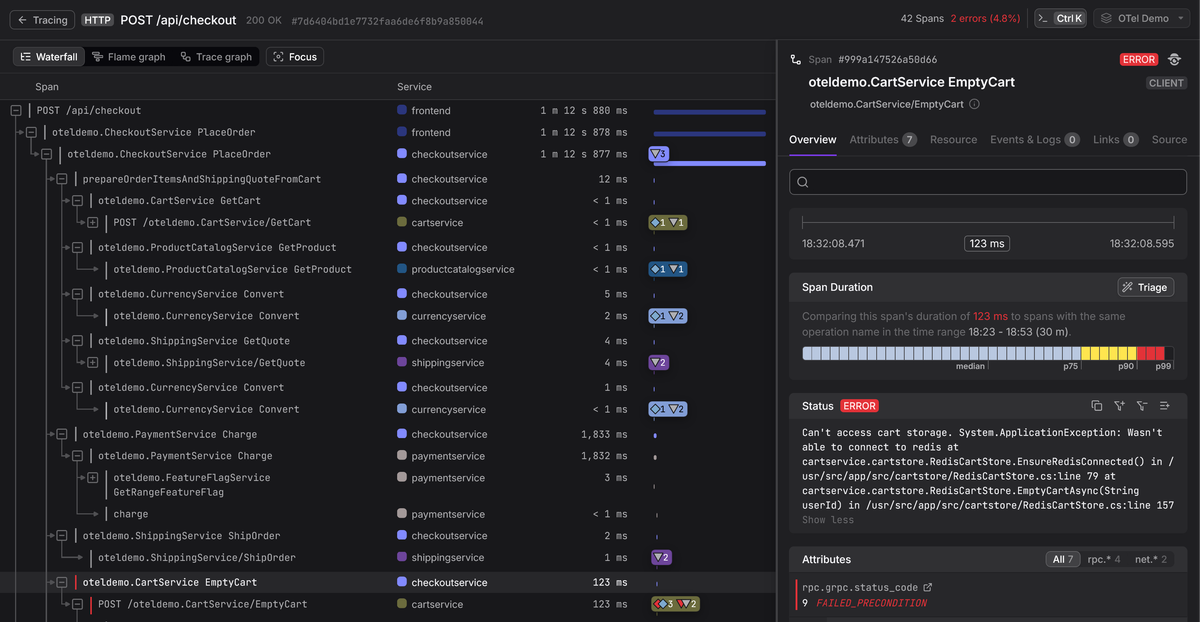Screen dimensions: 1200x622
Task: Open the Source tab
Action: coord(1169,140)
